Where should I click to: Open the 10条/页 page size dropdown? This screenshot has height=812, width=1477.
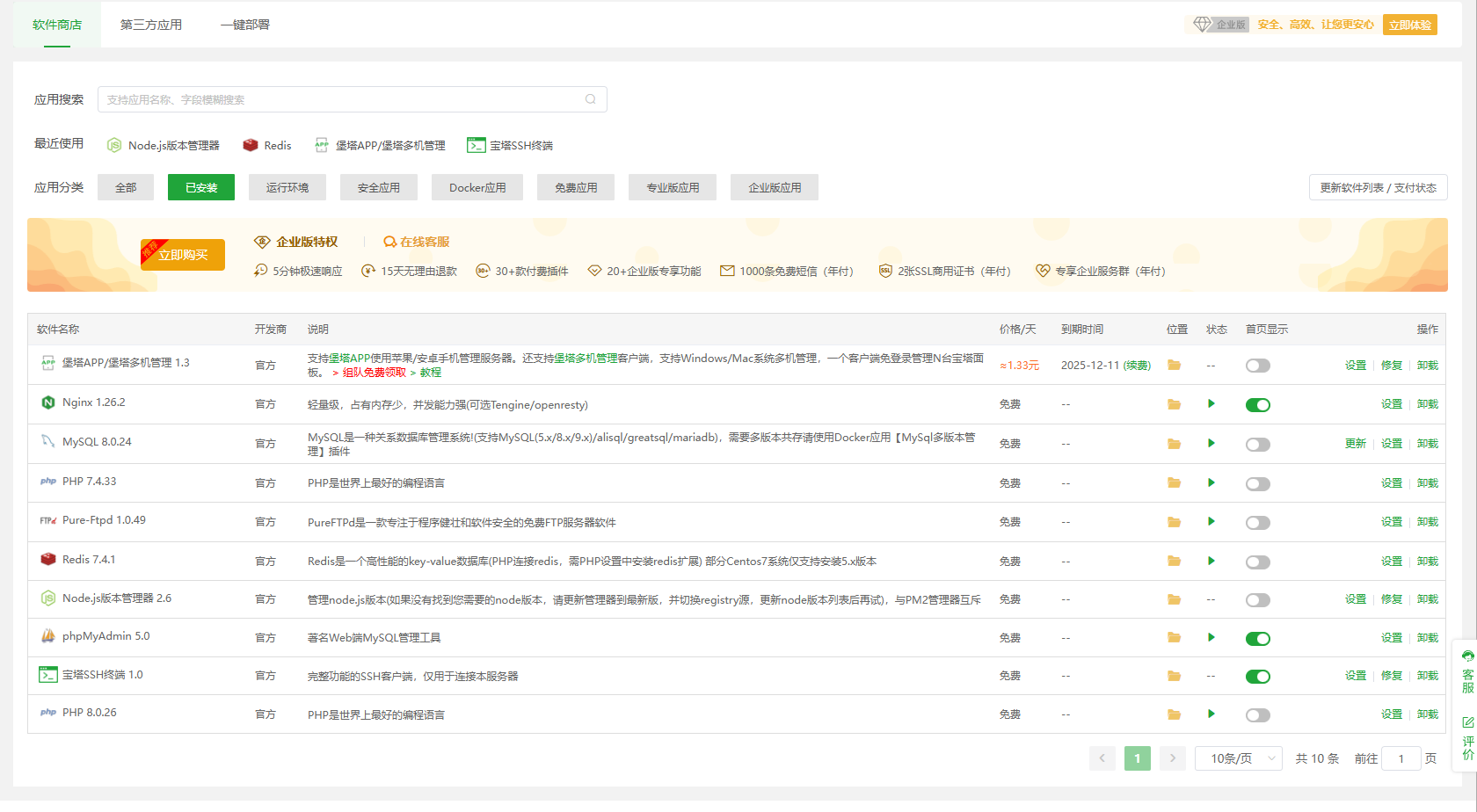pyautogui.click(x=1239, y=758)
